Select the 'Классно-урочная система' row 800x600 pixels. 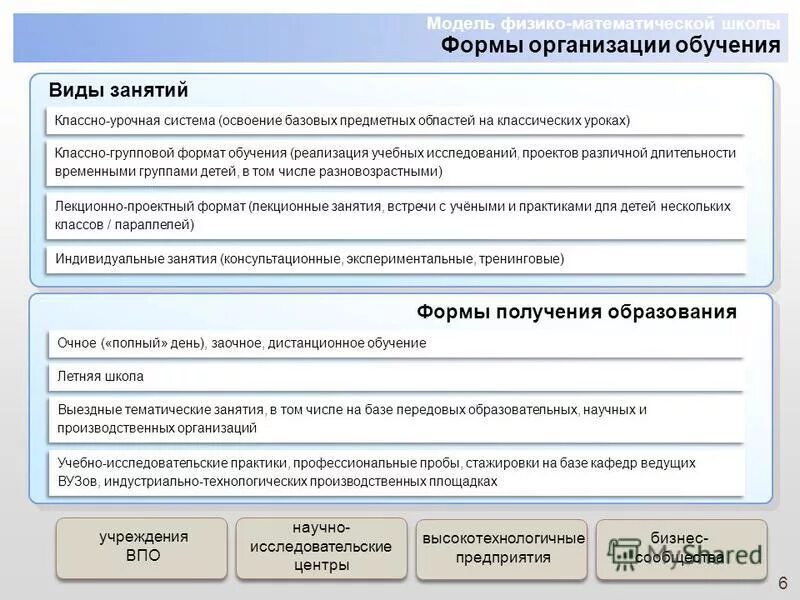pos(395,121)
